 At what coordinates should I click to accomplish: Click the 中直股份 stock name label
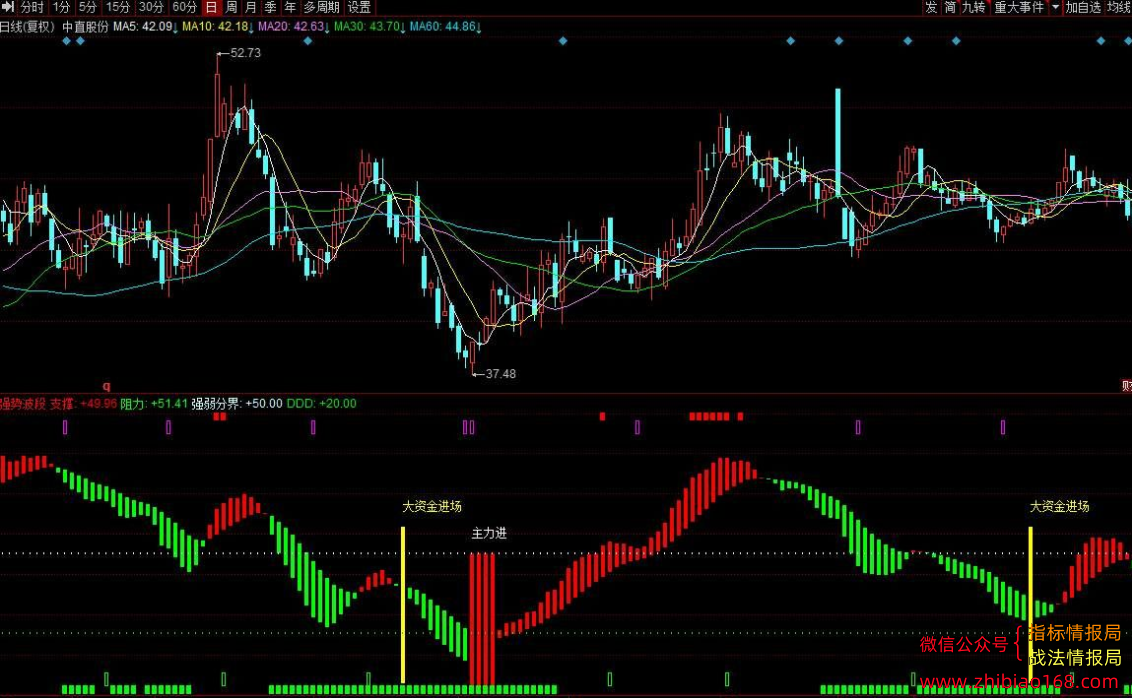pyautogui.click(x=85, y=27)
